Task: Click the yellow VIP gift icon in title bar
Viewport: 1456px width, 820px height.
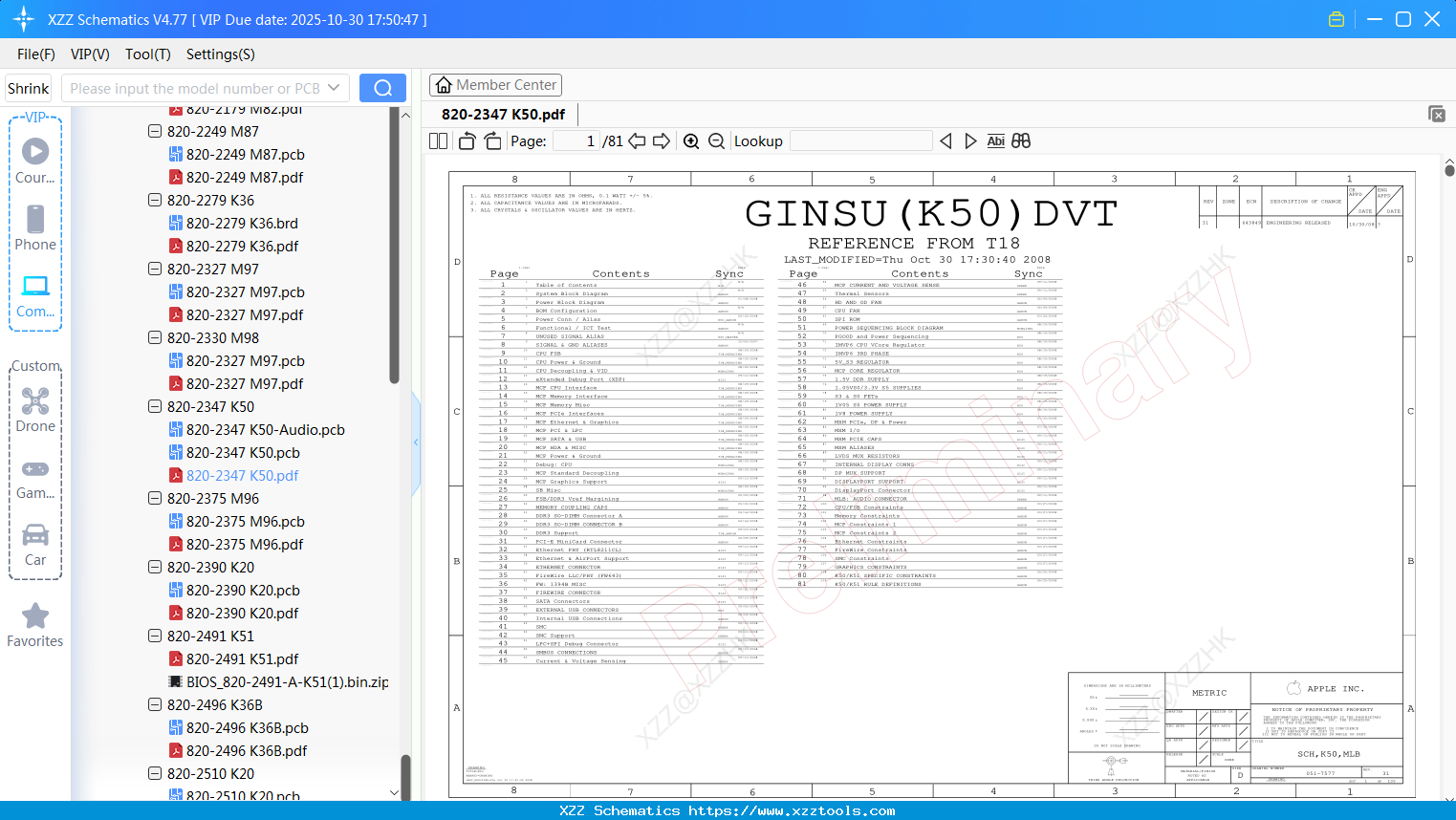Action: point(1336,19)
